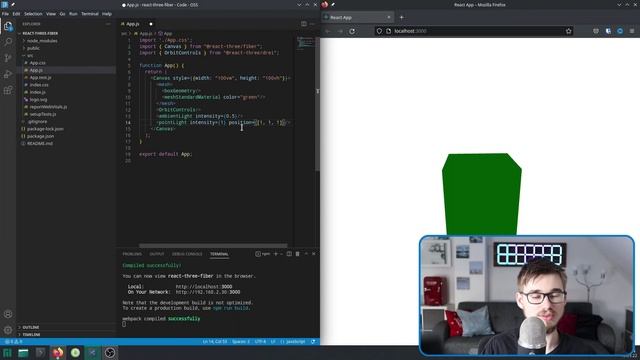Switch to the Output panel tab
Screen dimensions: 640x360
click(x=157, y=254)
